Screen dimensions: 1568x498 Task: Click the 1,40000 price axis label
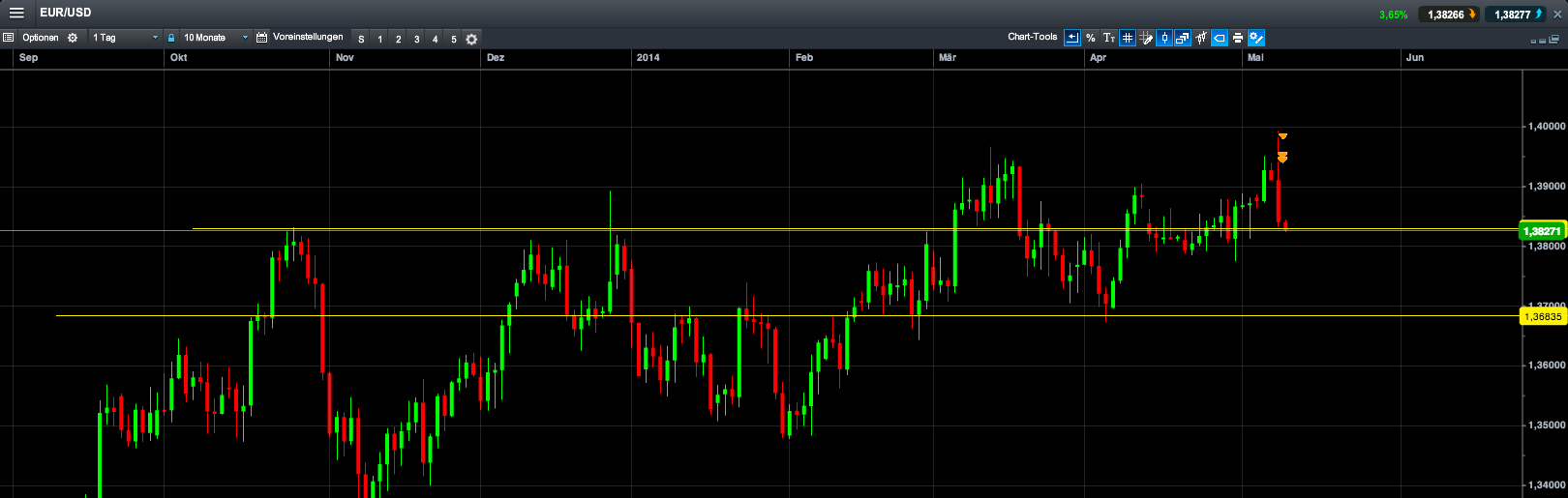tap(1547, 126)
